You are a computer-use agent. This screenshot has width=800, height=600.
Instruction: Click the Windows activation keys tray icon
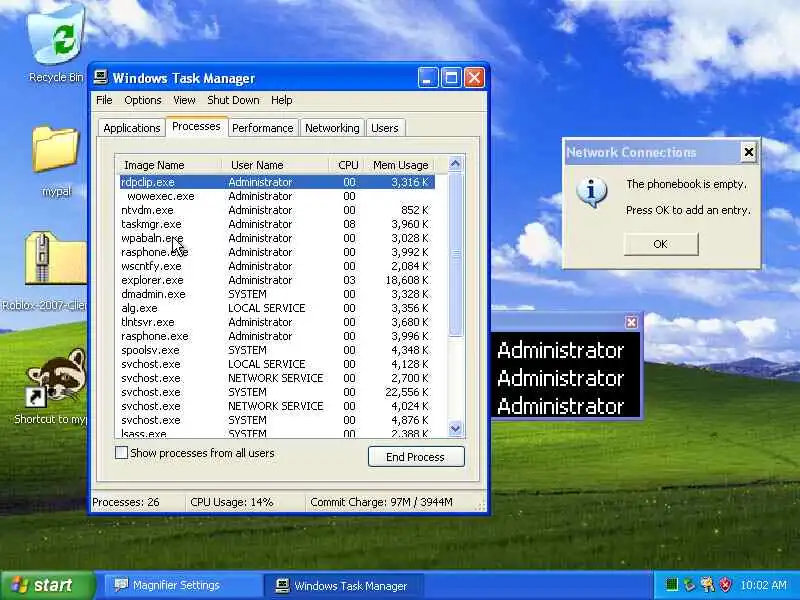point(707,585)
